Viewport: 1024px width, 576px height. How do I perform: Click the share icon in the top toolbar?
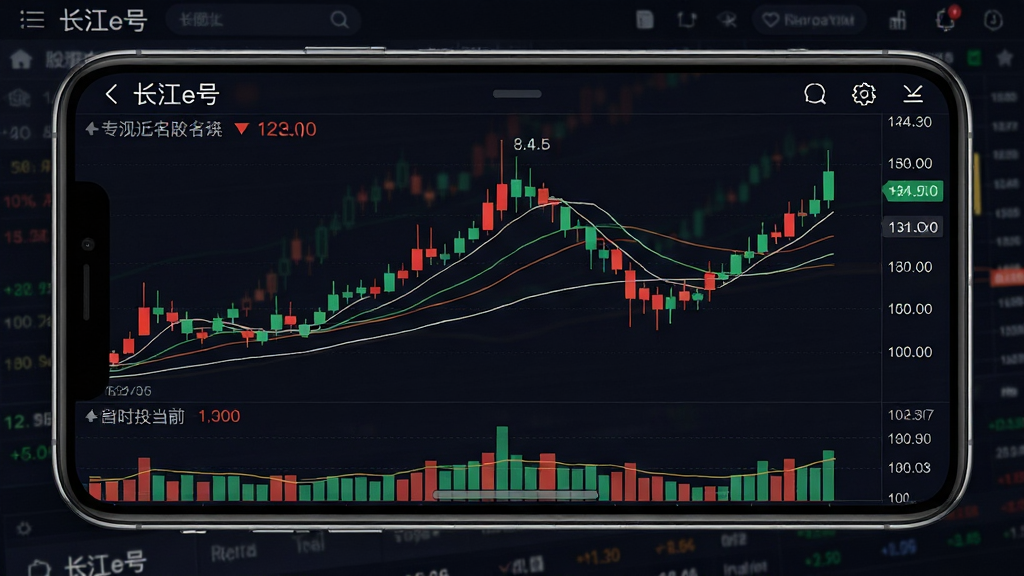click(686, 20)
